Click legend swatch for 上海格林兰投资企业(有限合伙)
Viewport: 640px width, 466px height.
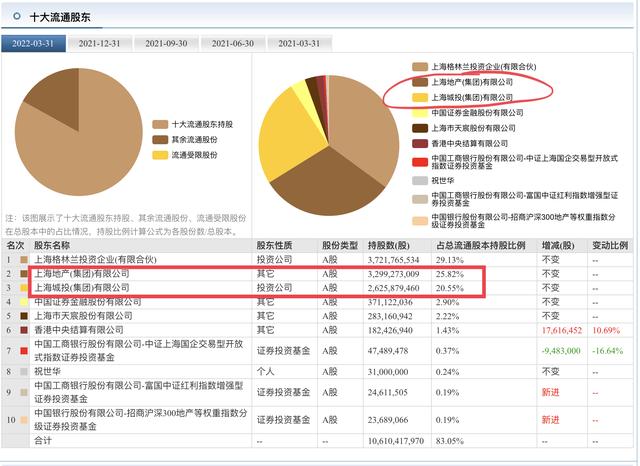(420, 67)
